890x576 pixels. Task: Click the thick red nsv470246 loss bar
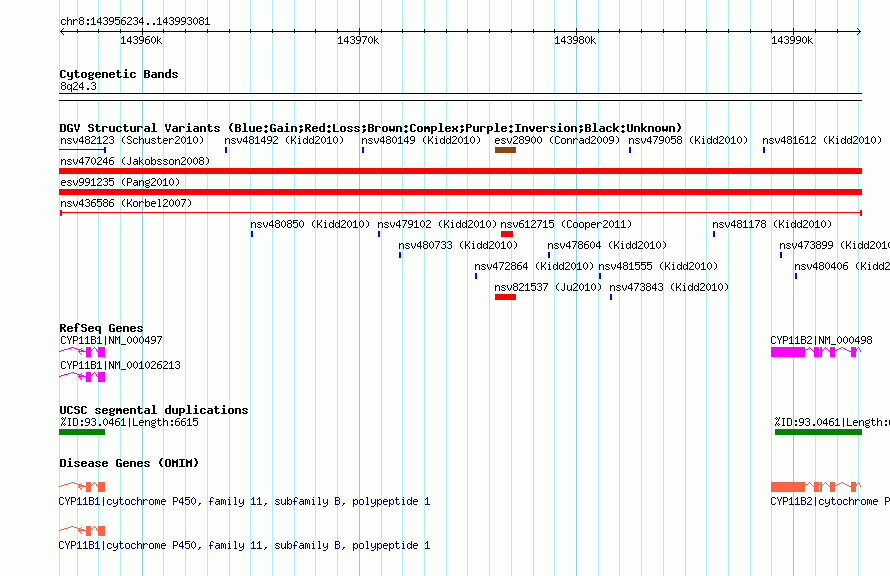[x=460, y=171]
